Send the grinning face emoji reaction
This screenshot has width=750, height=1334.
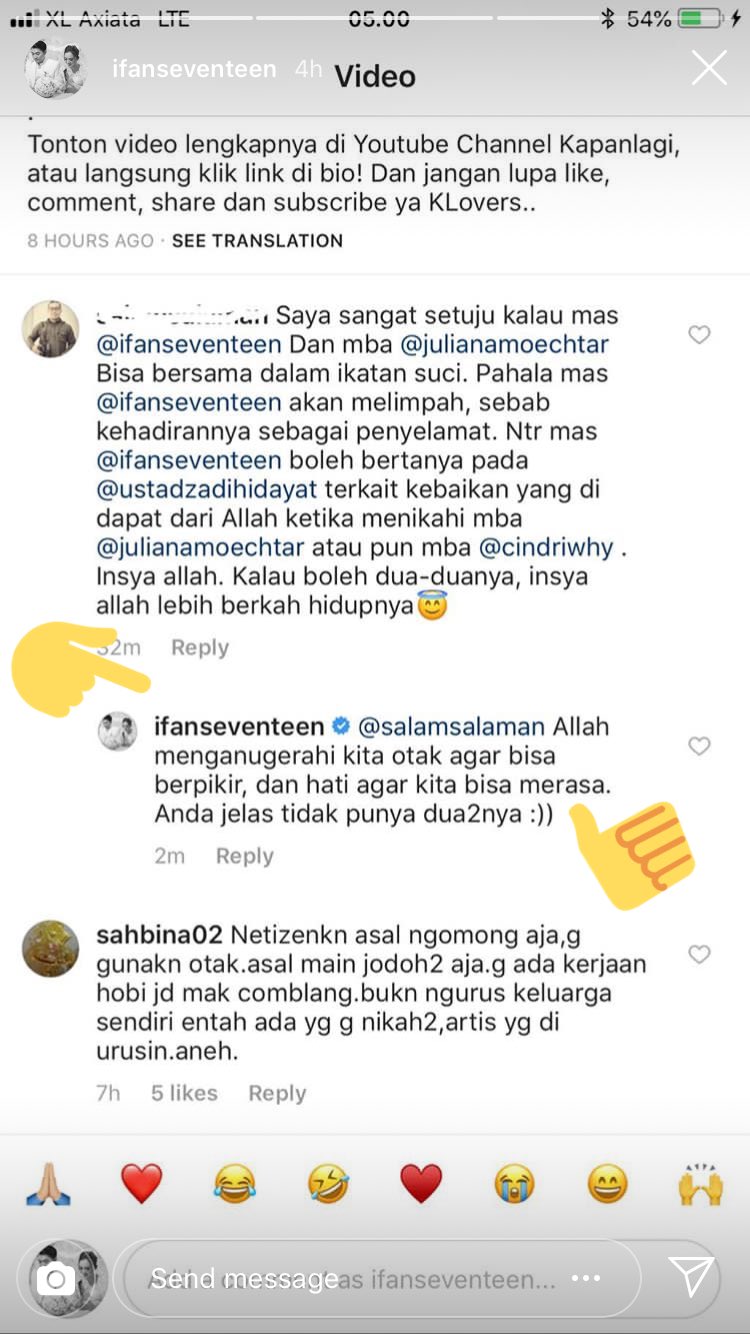point(607,1185)
